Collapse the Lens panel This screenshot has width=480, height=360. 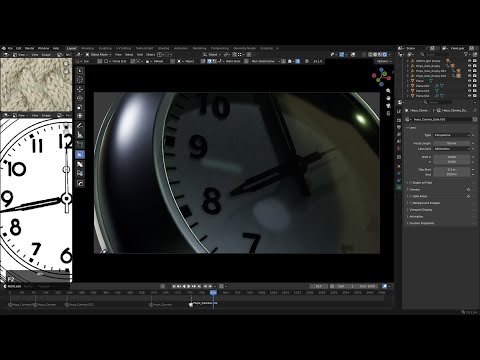(411, 128)
